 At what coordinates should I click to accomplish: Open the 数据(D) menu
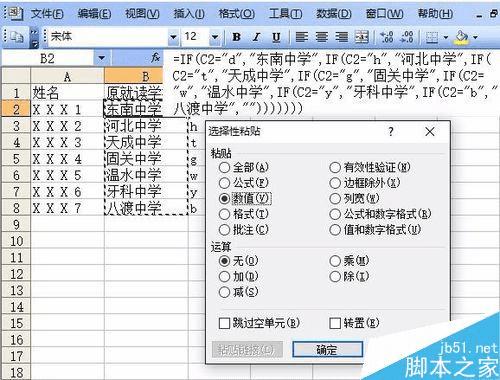click(334, 14)
